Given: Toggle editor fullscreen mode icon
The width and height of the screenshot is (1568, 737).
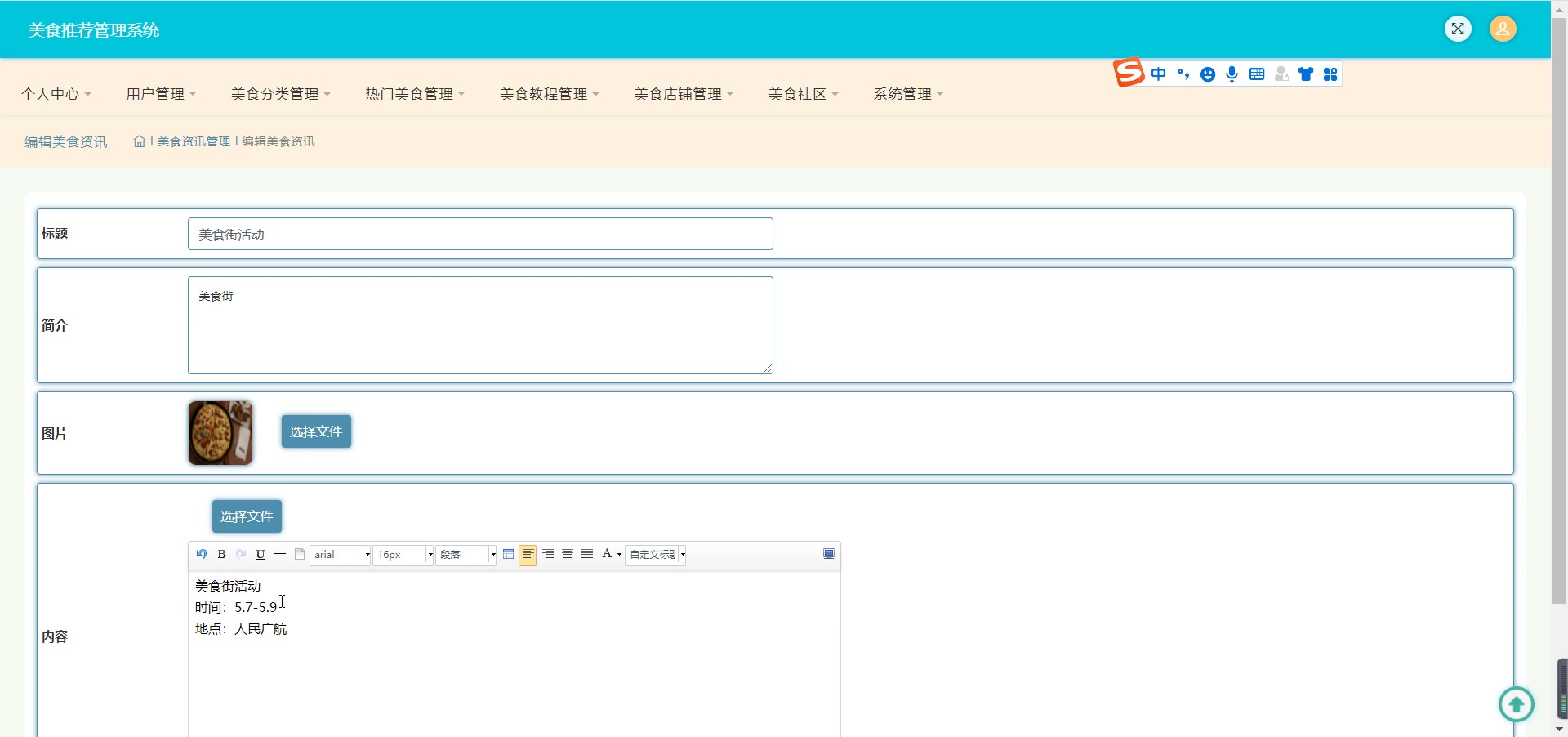Looking at the screenshot, I should [x=829, y=554].
